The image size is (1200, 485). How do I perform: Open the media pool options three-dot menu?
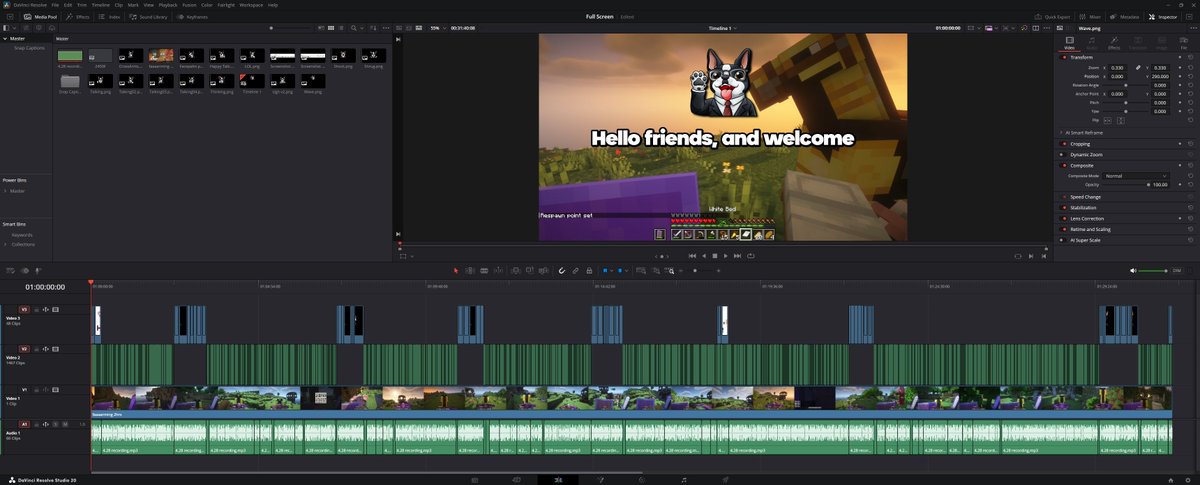coord(388,28)
